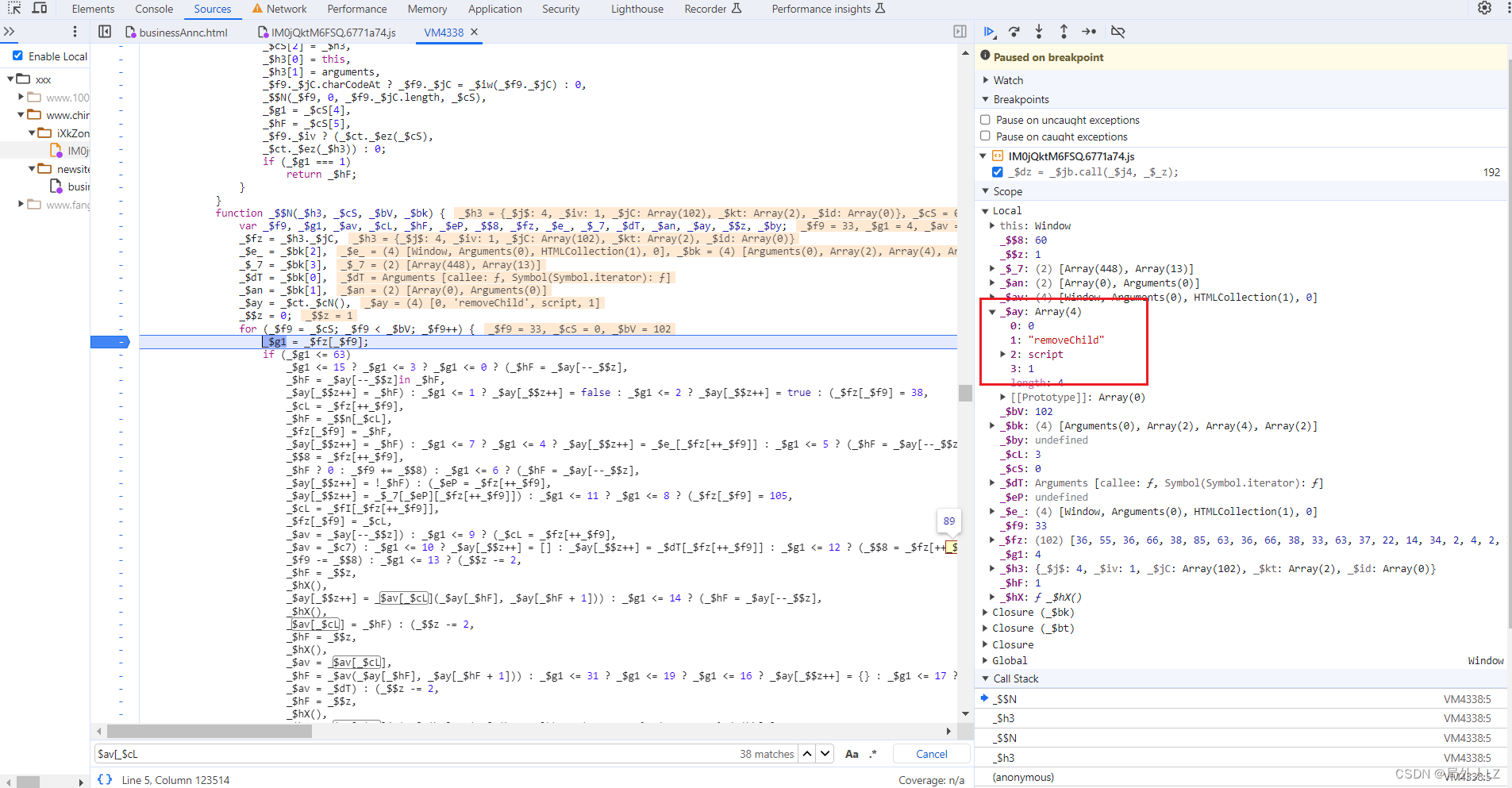Image resolution: width=1512 pixels, height=788 pixels.
Task: Open the Network panel warning tab
Action: point(279,9)
